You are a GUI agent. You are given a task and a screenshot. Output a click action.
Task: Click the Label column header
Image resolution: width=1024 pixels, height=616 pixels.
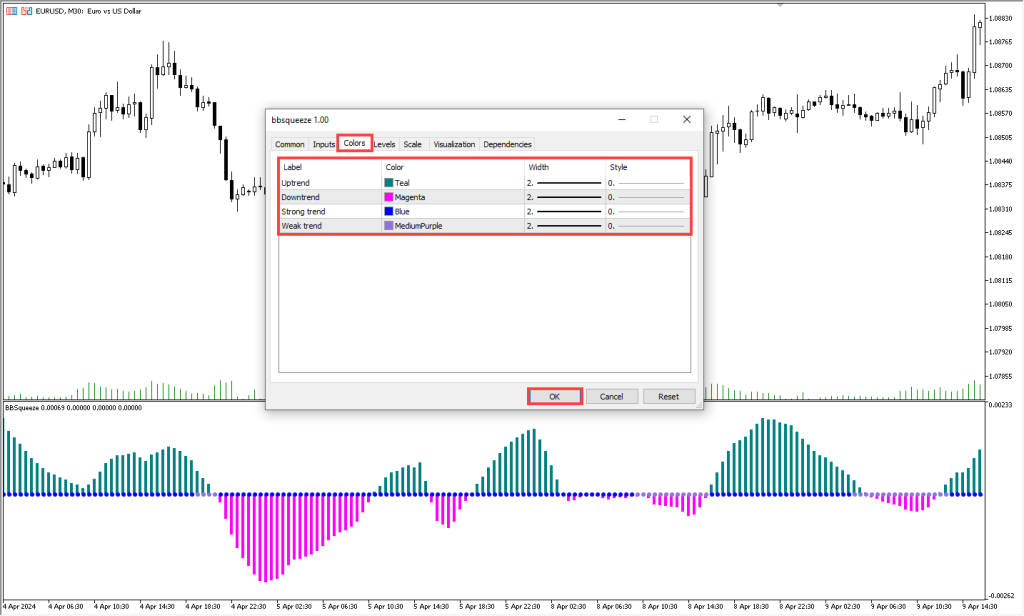tap(330, 167)
